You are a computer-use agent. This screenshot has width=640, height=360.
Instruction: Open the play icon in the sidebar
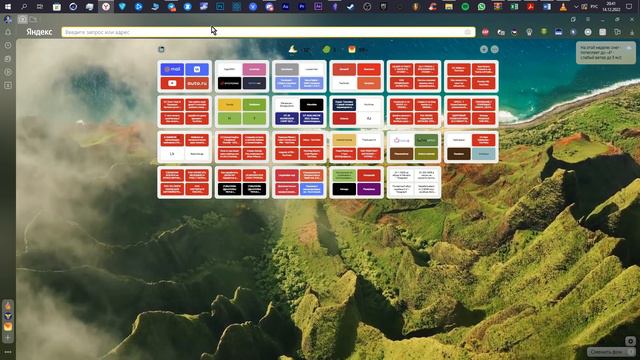[x=8, y=72]
